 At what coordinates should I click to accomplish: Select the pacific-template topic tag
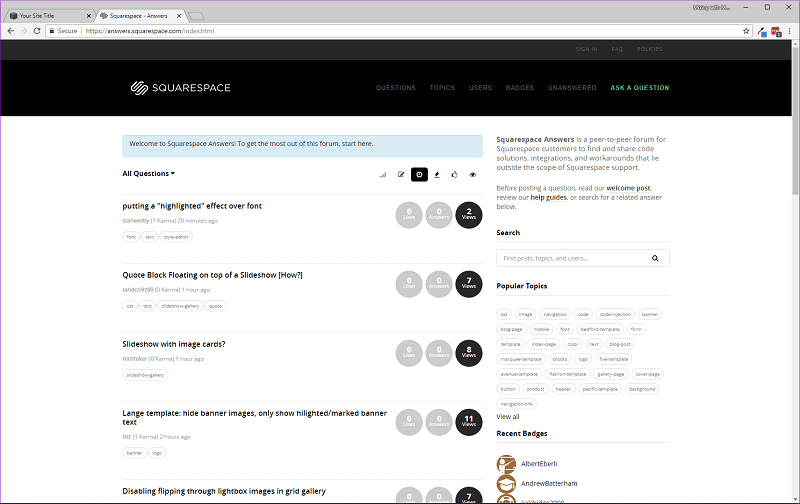point(600,389)
